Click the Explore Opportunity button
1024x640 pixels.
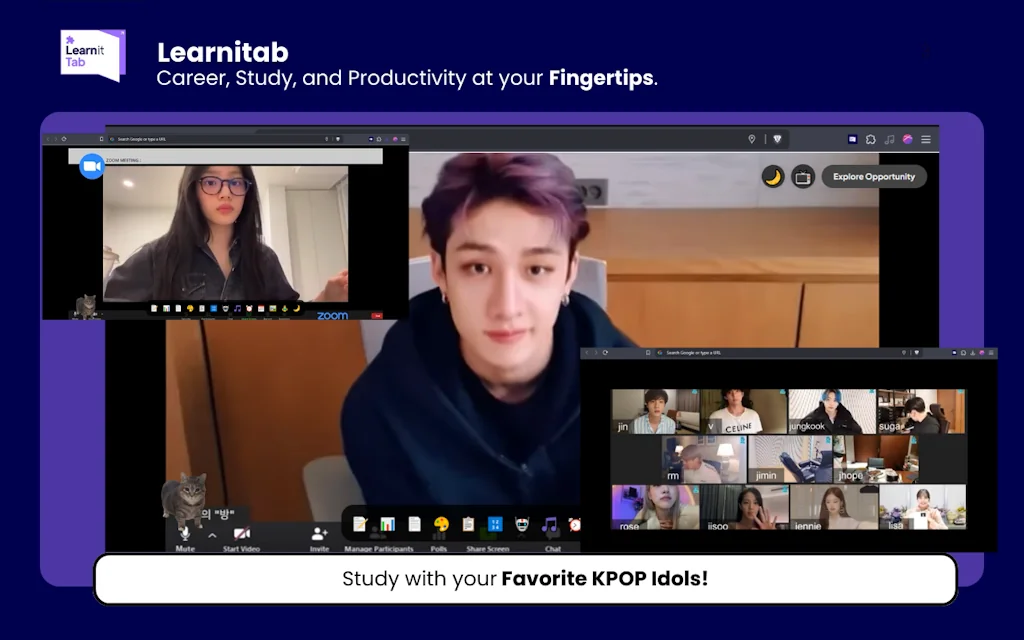coord(874,177)
